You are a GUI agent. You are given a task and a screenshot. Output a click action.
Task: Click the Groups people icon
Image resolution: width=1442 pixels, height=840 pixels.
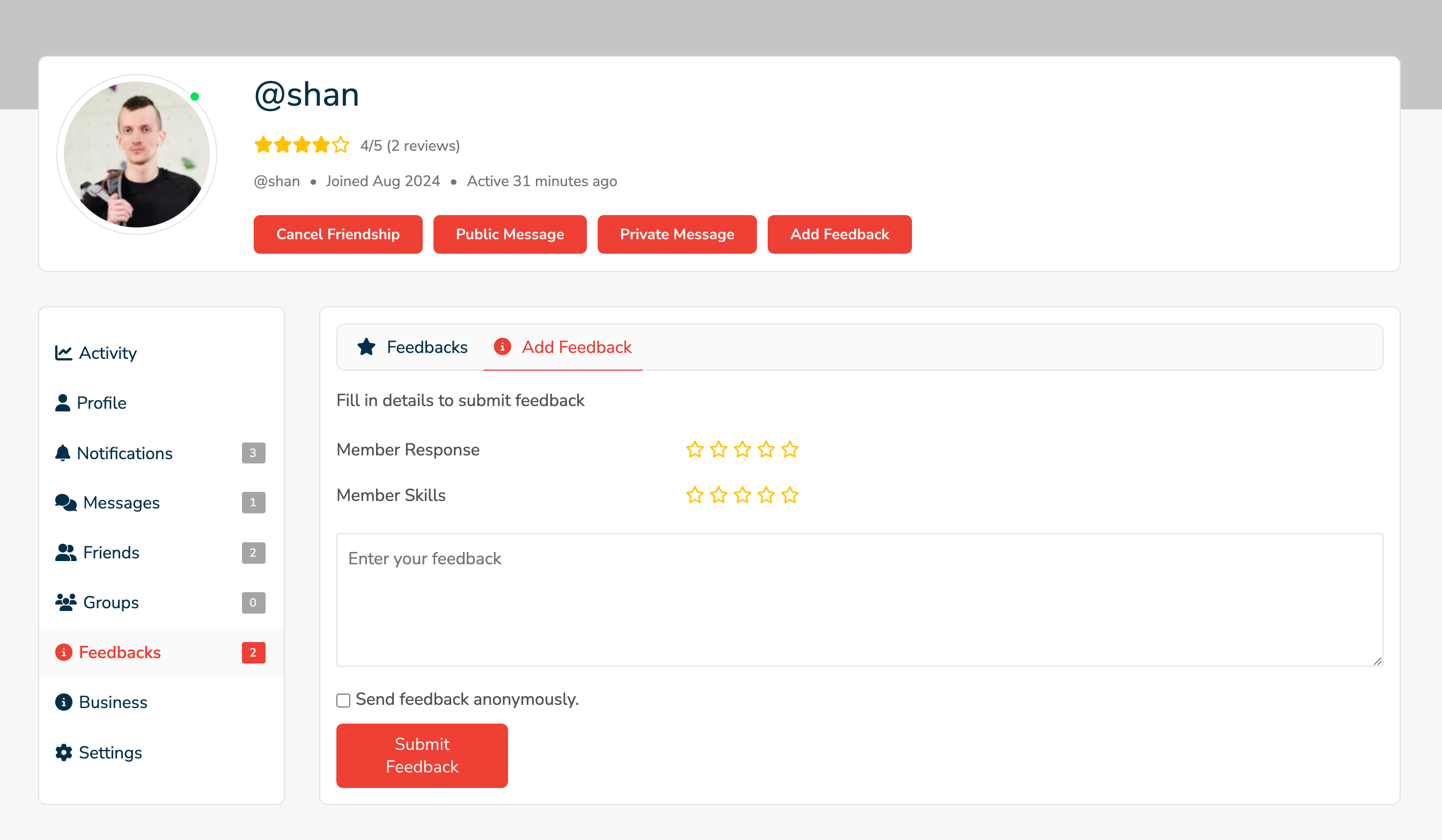(x=65, y=602)
